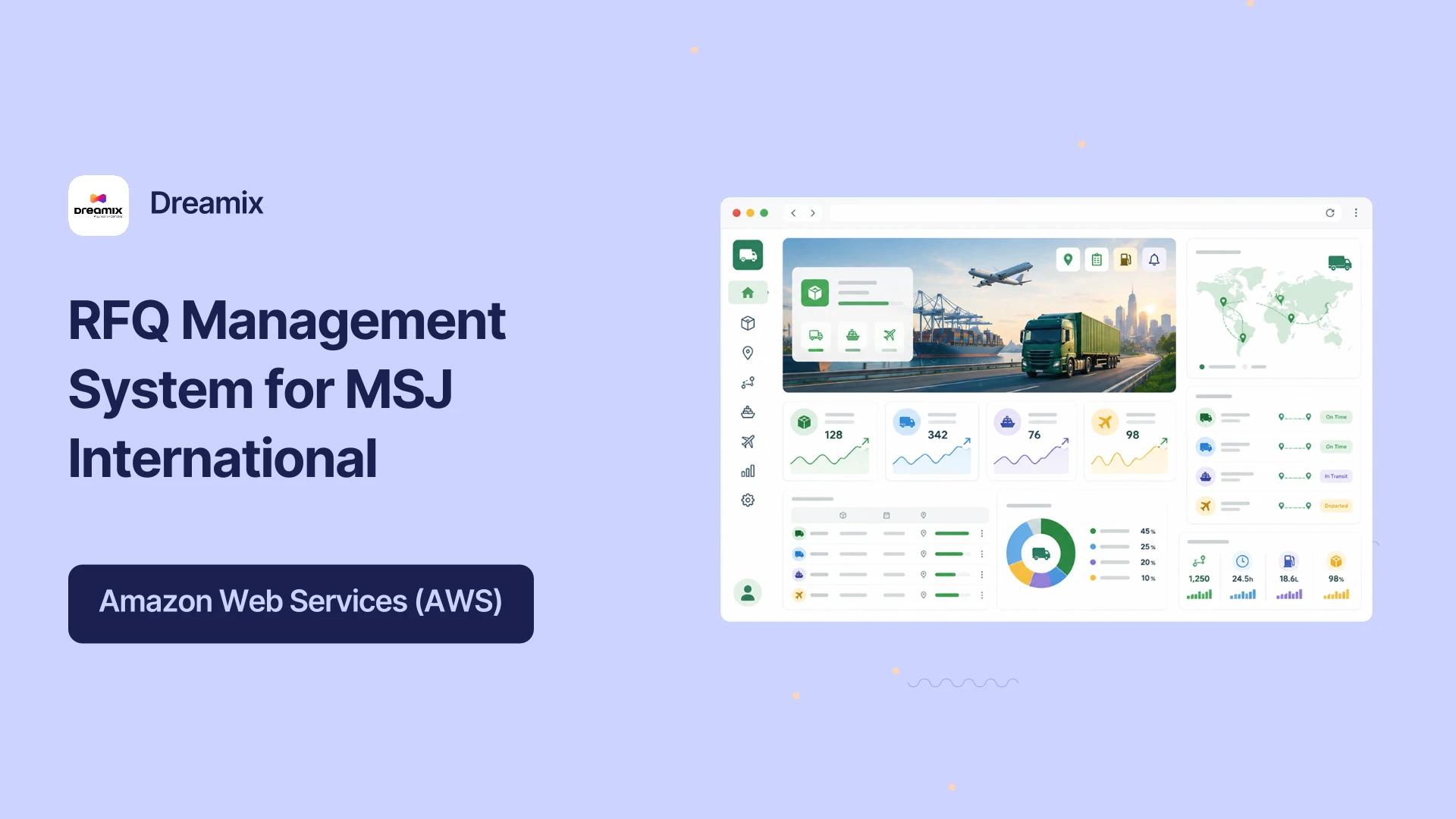
Task: Click the 98% package metric
Action: [1336, 577]
